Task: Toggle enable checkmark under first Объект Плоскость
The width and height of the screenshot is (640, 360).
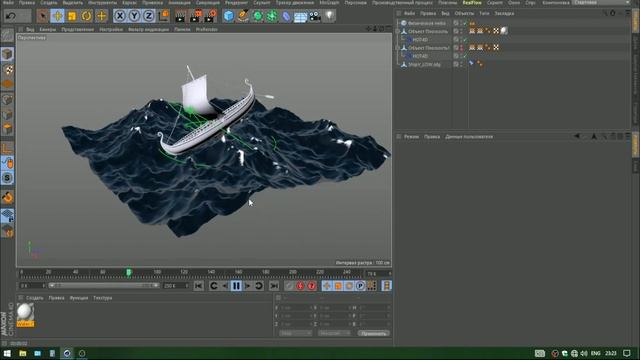Action: point(465,40)
